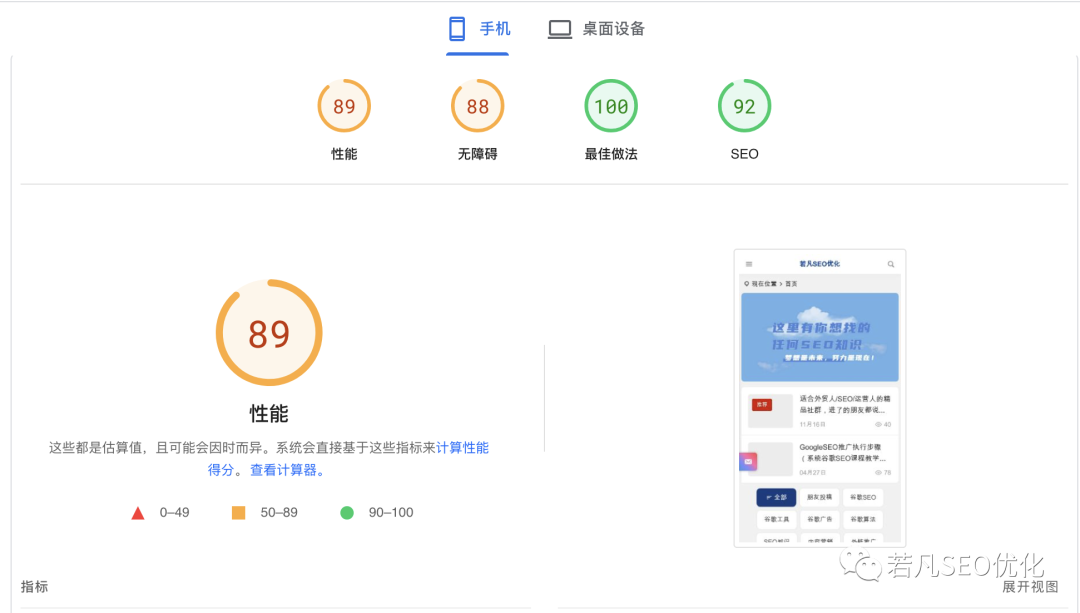Open the 计算性能得分 link

pos(462,448)
